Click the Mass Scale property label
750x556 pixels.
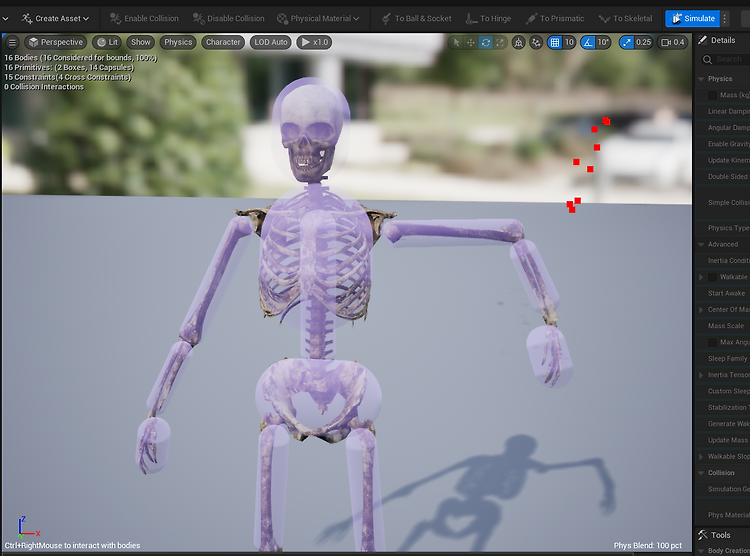pyautogui.click(x=726, y=326)
